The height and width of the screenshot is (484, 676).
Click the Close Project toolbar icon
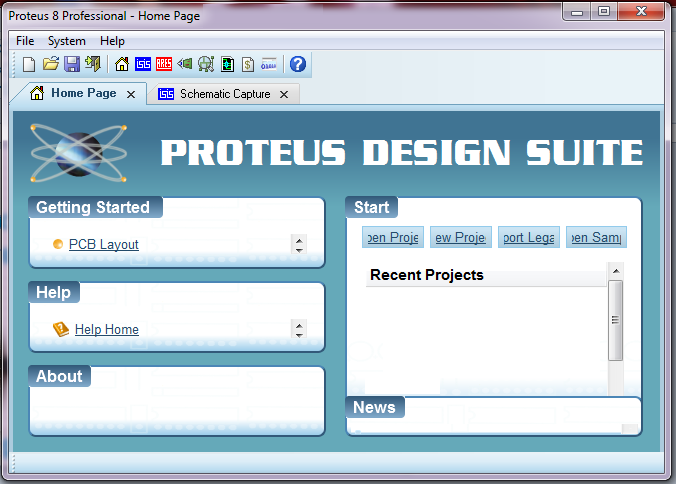[93, 64]
